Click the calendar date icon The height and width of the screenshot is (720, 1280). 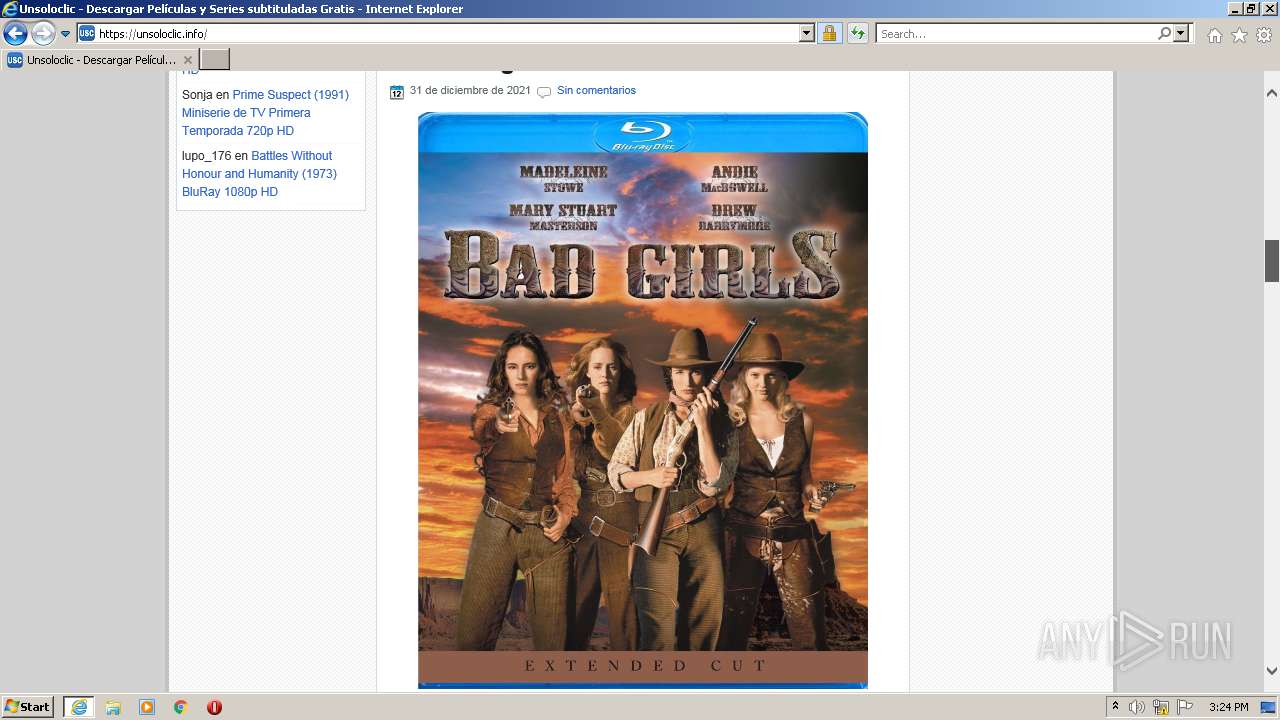point(397,92)
